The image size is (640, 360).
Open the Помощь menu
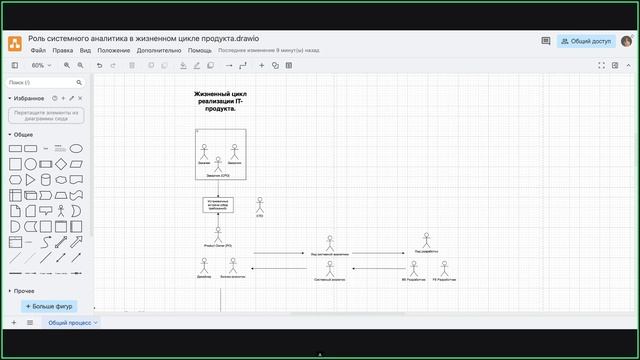[200, 51]
